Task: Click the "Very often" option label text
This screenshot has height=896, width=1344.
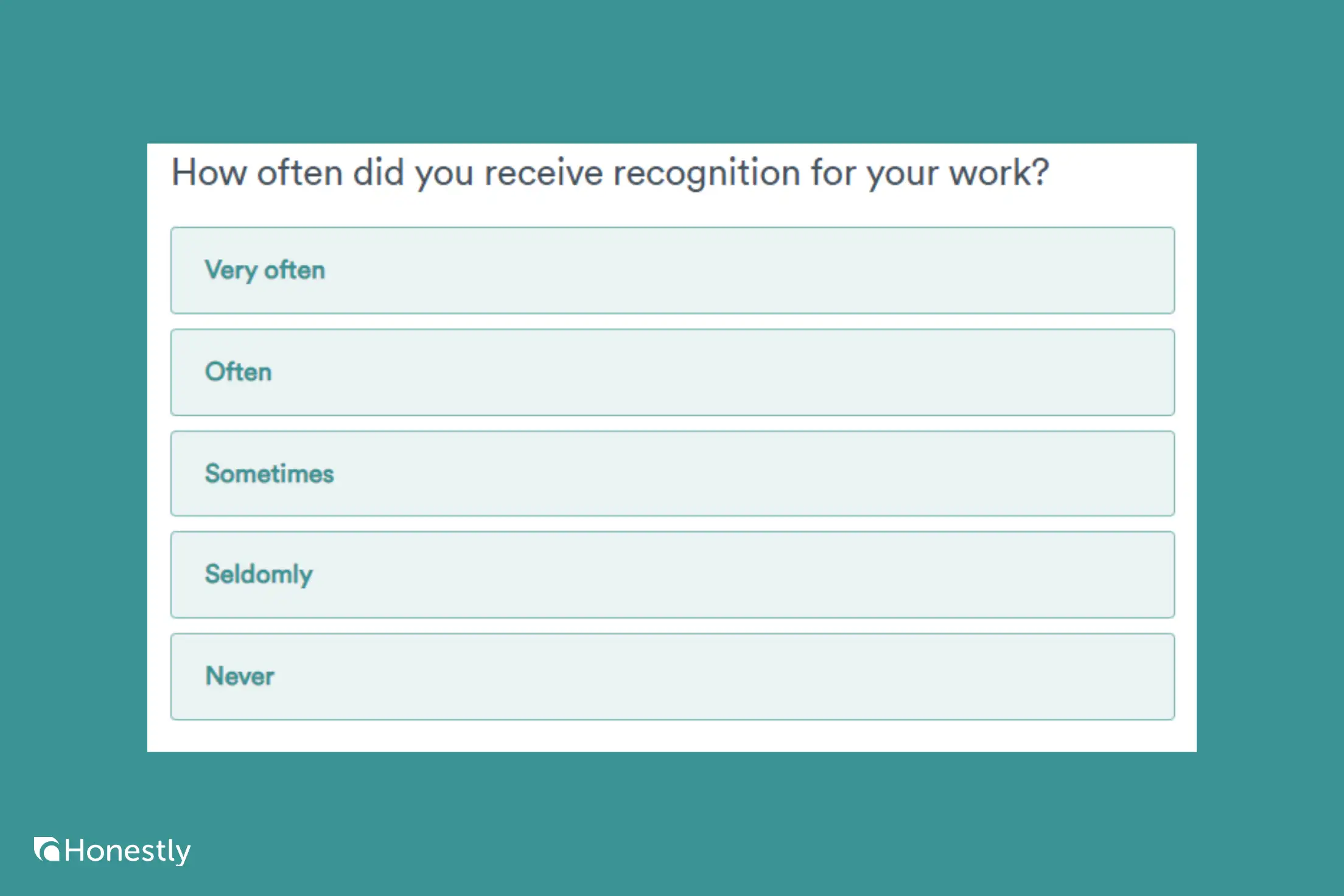Action: 265,271
